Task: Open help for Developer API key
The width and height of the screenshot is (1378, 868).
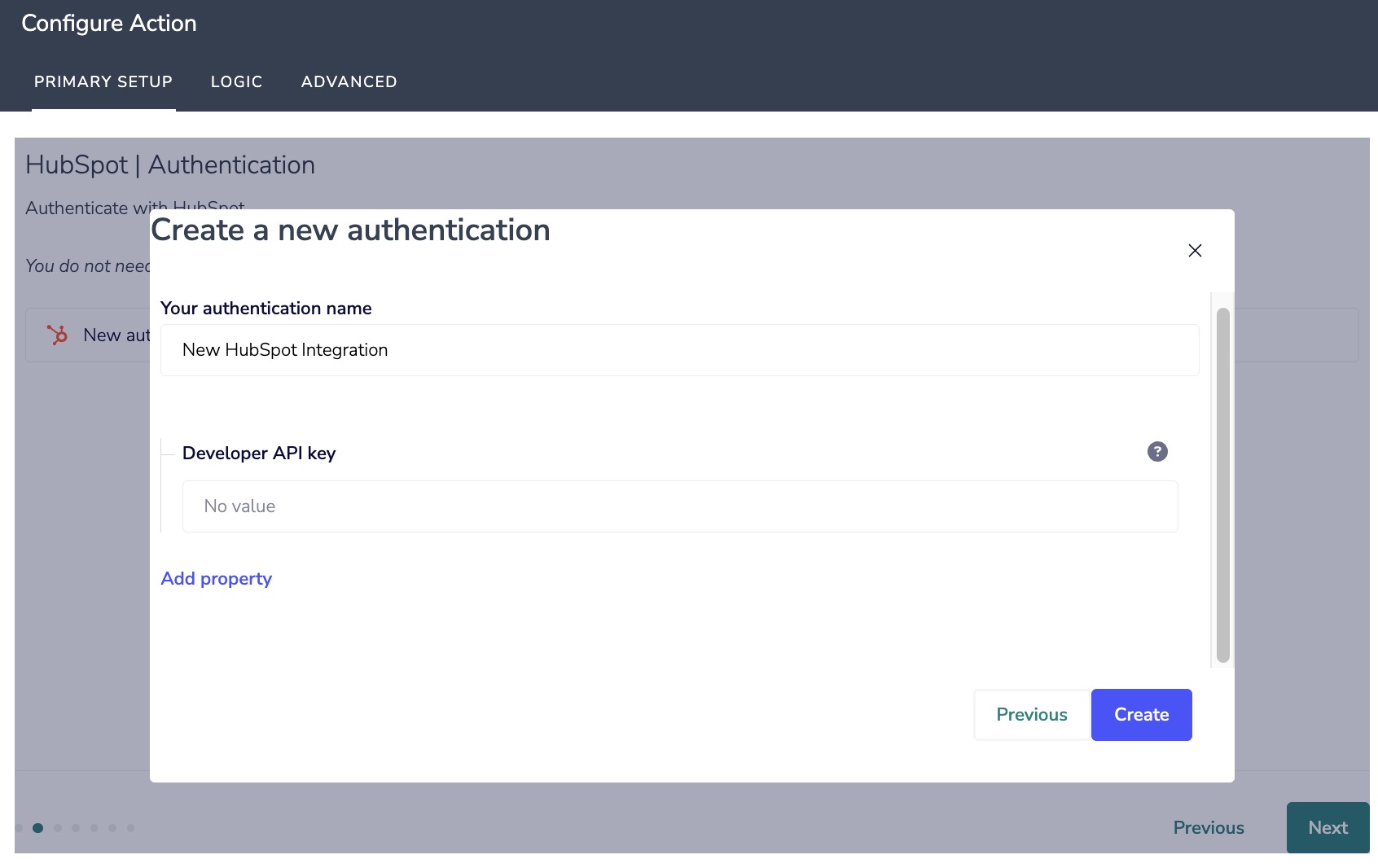Action: click(1157, 452)
